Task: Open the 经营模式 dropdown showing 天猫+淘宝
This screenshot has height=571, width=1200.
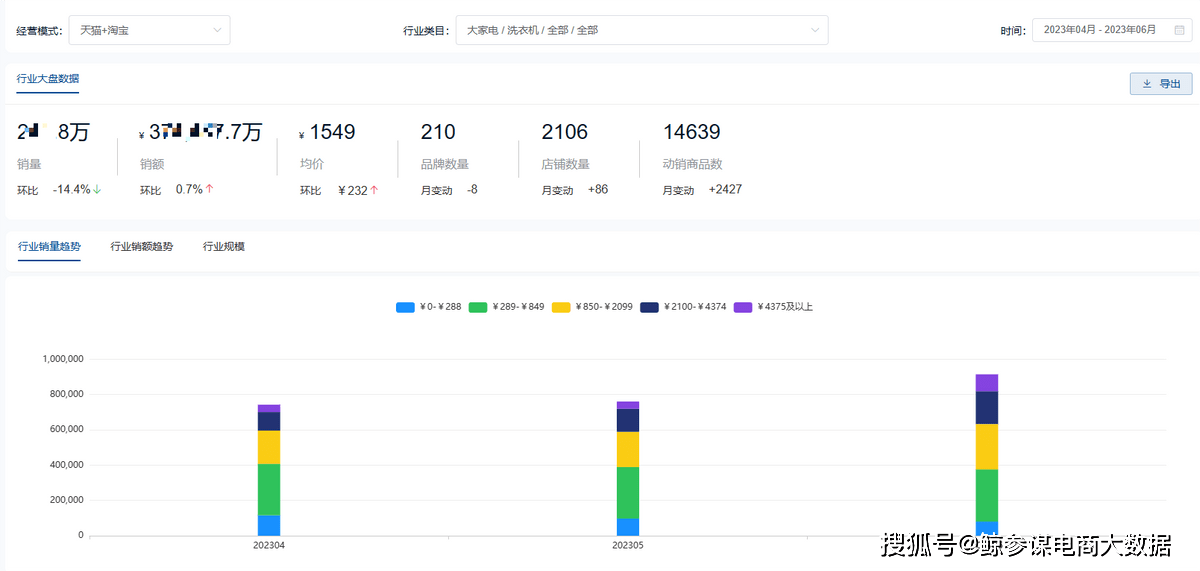Action: [149, 30]
